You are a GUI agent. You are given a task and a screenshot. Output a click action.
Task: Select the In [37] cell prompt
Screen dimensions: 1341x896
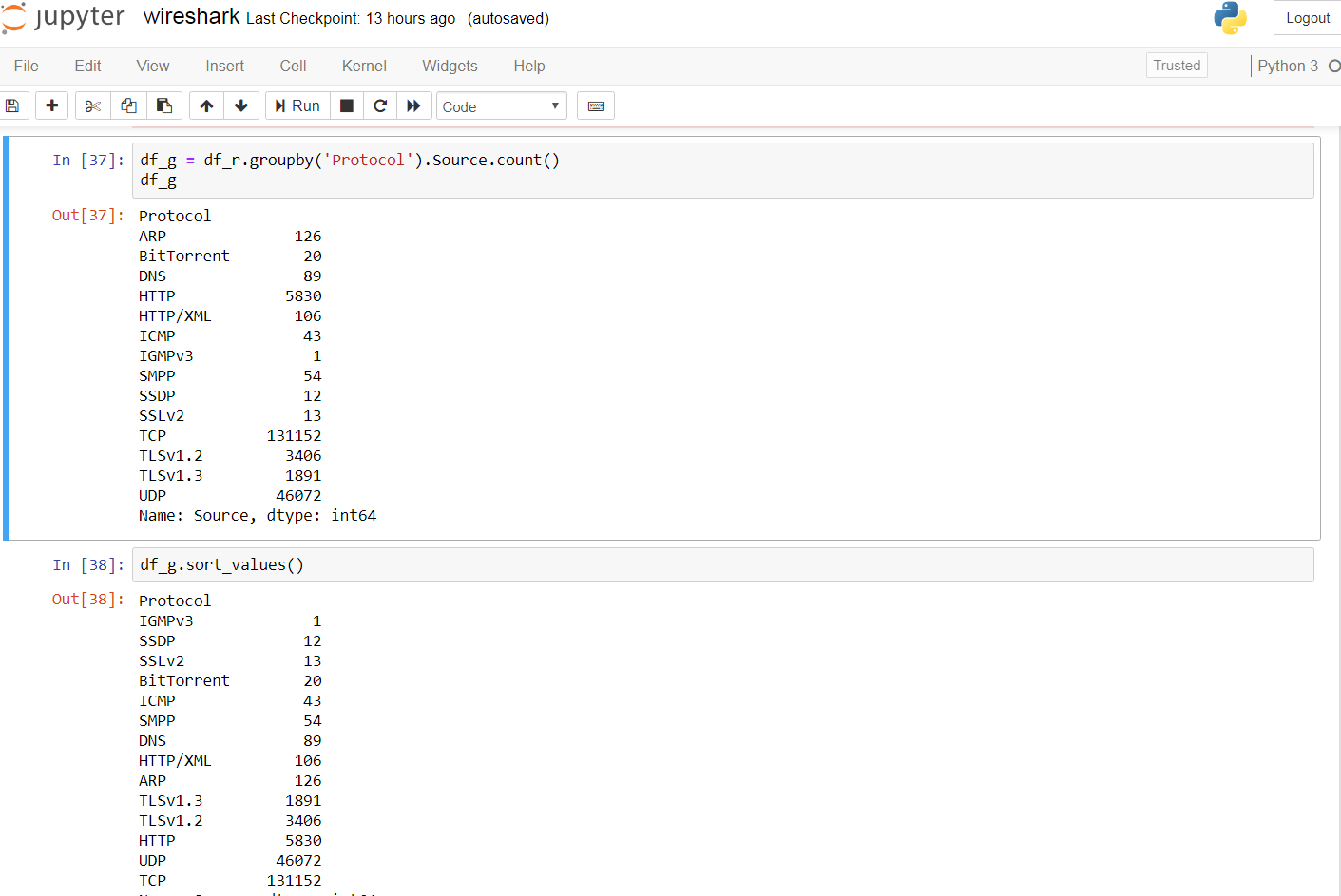coord(88,161)
